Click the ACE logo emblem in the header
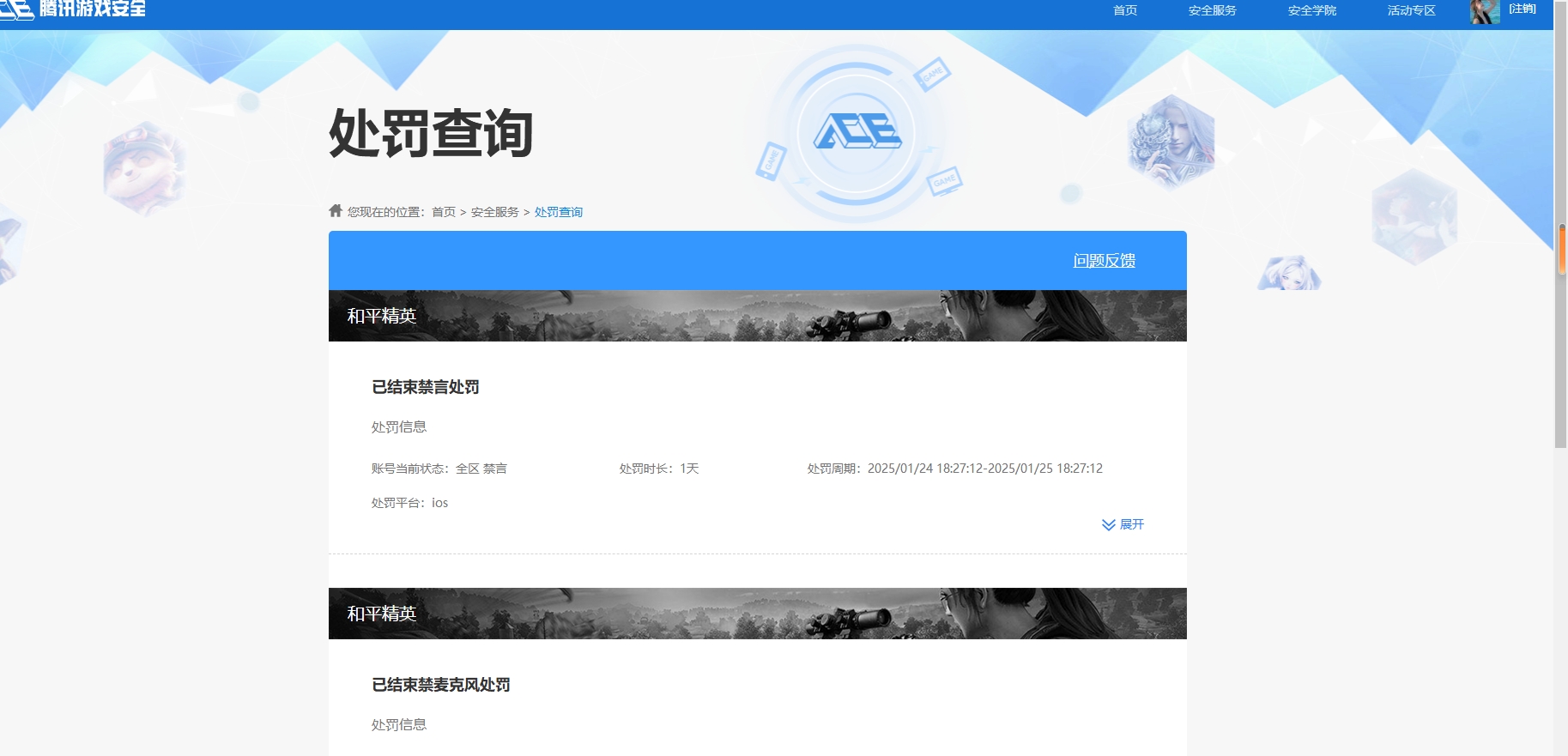The width and height of the screenshot is (1568, 756). coord(857,133)
